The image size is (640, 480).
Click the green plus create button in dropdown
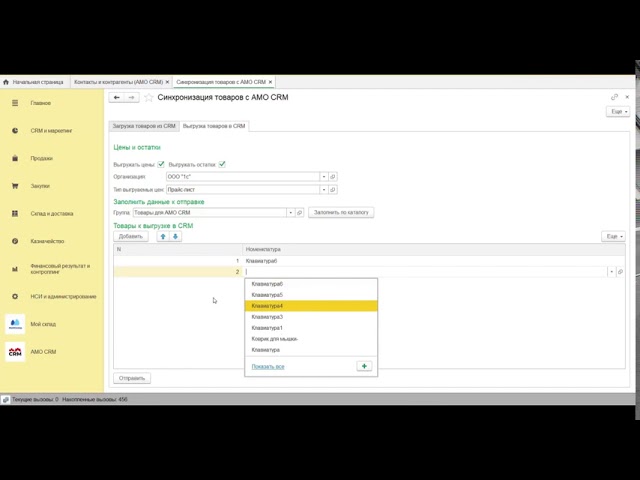pos(364,366)
